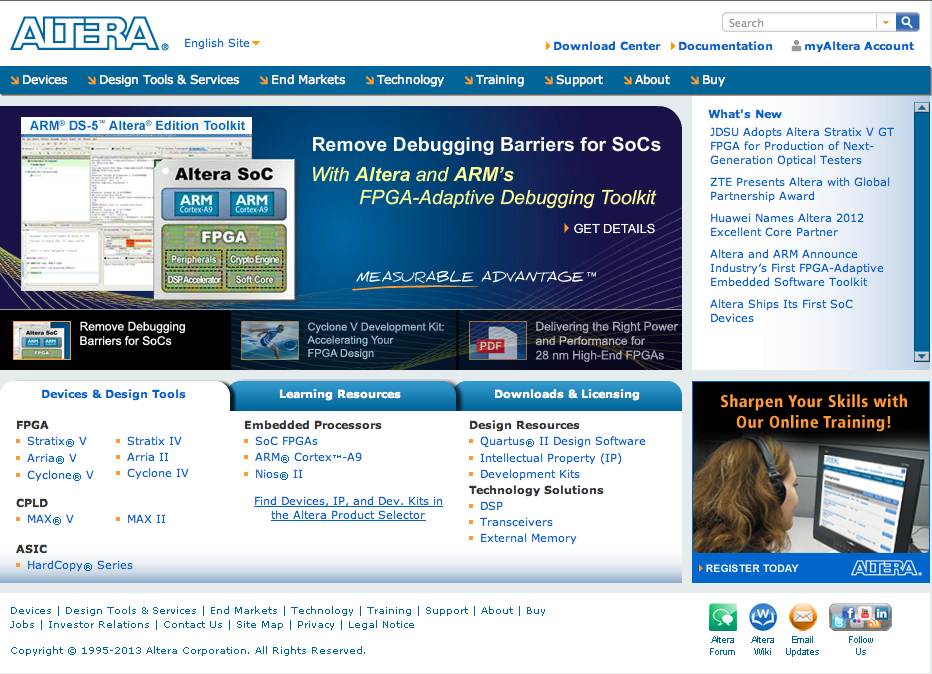
Task: Click the myAltera Account person icon
Action: [x=796, y=46]
